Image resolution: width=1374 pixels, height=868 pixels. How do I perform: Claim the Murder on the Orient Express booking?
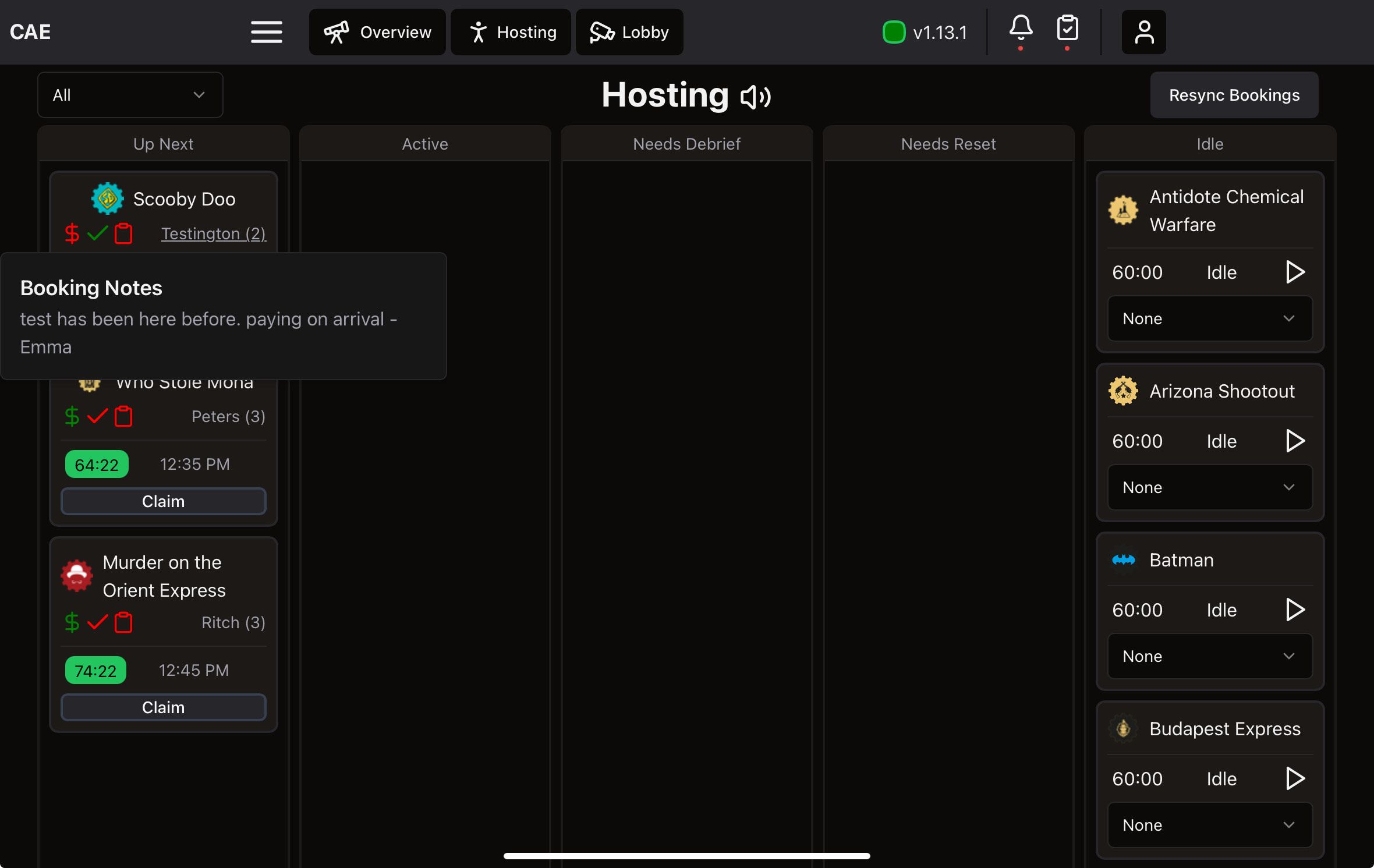point(164,707)
